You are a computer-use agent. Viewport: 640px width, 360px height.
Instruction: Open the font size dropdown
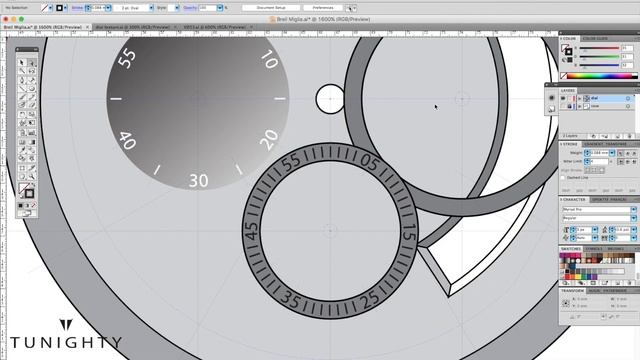595,230
